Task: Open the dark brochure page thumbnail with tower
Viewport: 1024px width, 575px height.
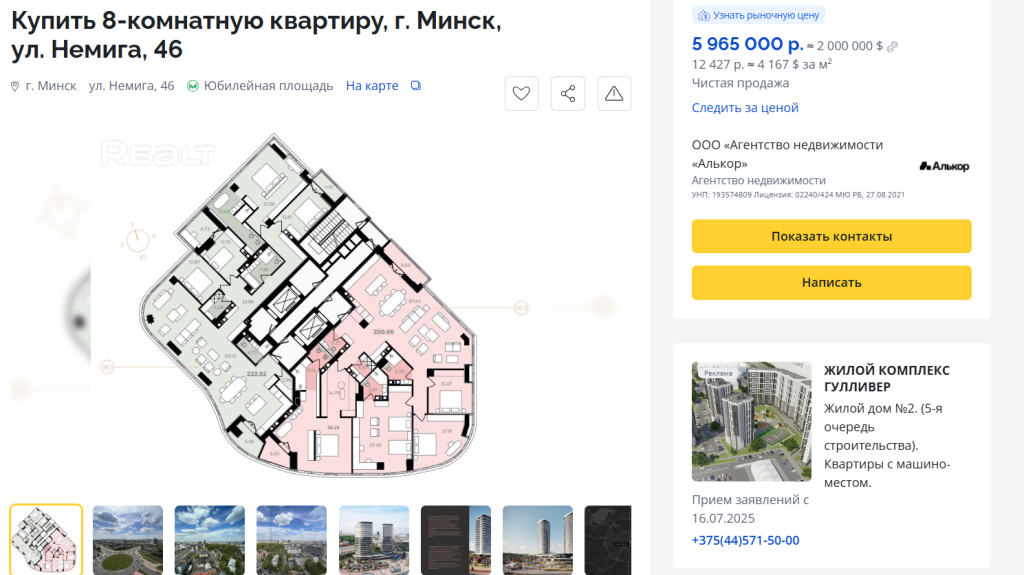Action: coord(456,540)
